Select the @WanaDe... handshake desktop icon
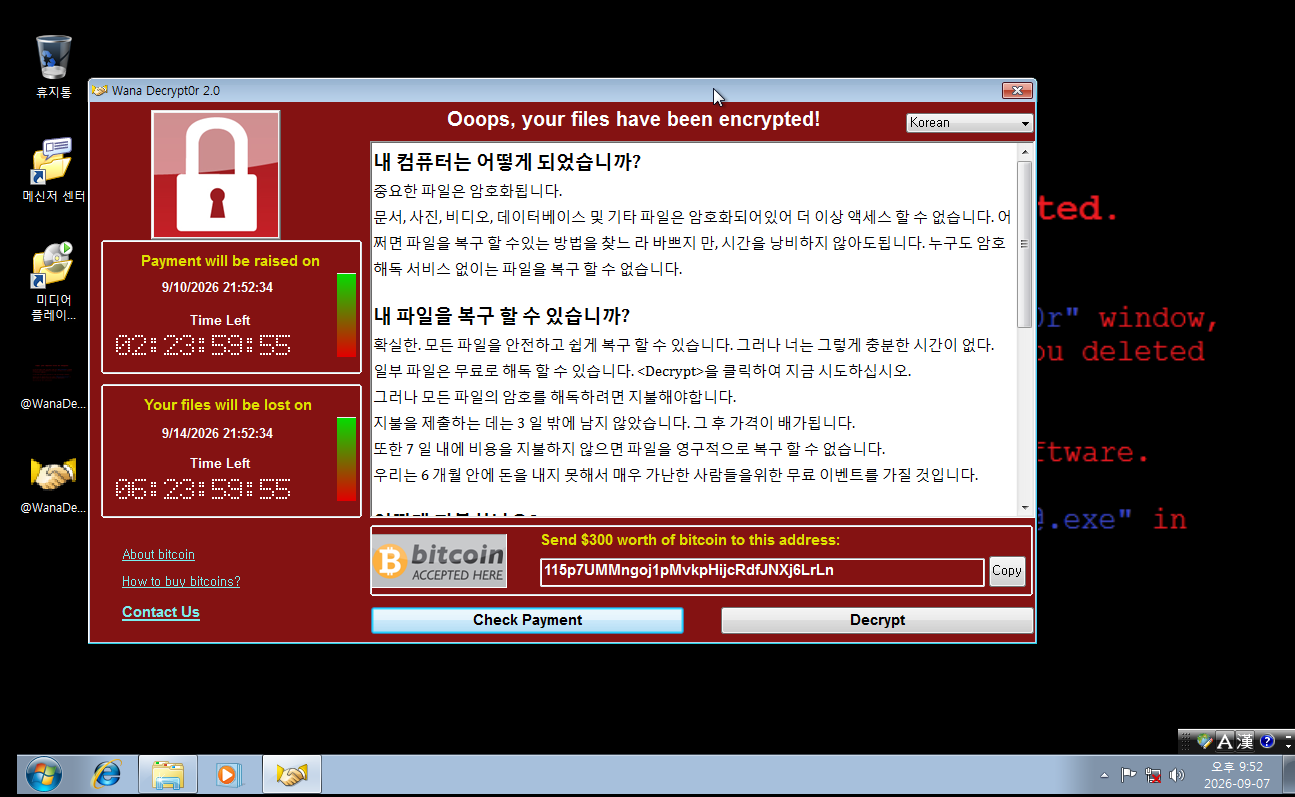Screen dimensions: 1295x797 [x=53, y=484]
